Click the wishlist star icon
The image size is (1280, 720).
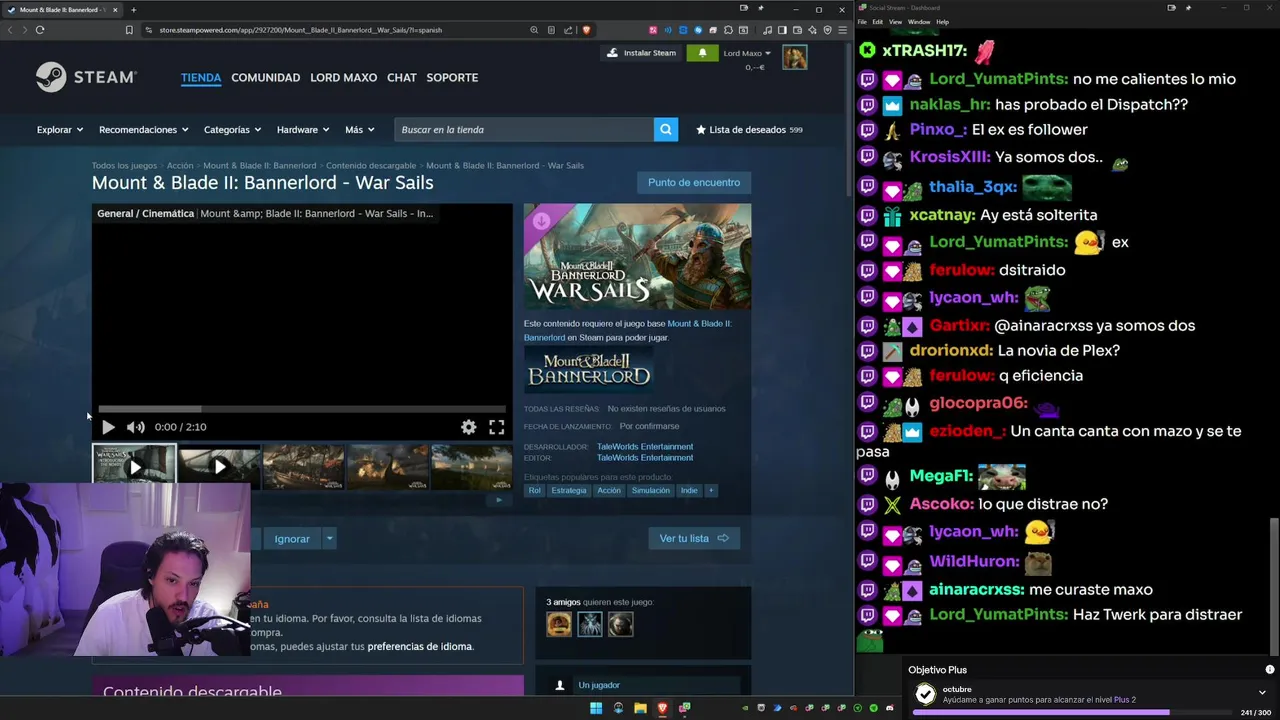[701, 129]
